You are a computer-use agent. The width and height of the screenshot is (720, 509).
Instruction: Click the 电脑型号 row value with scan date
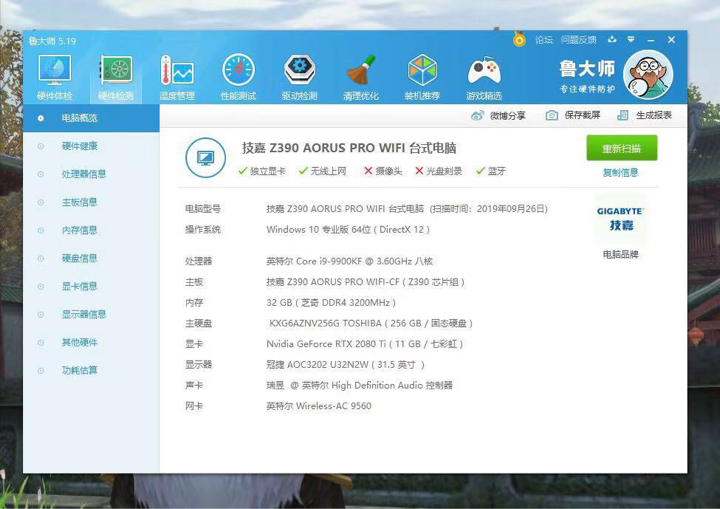pyautogui.click(x=407, y=209)
